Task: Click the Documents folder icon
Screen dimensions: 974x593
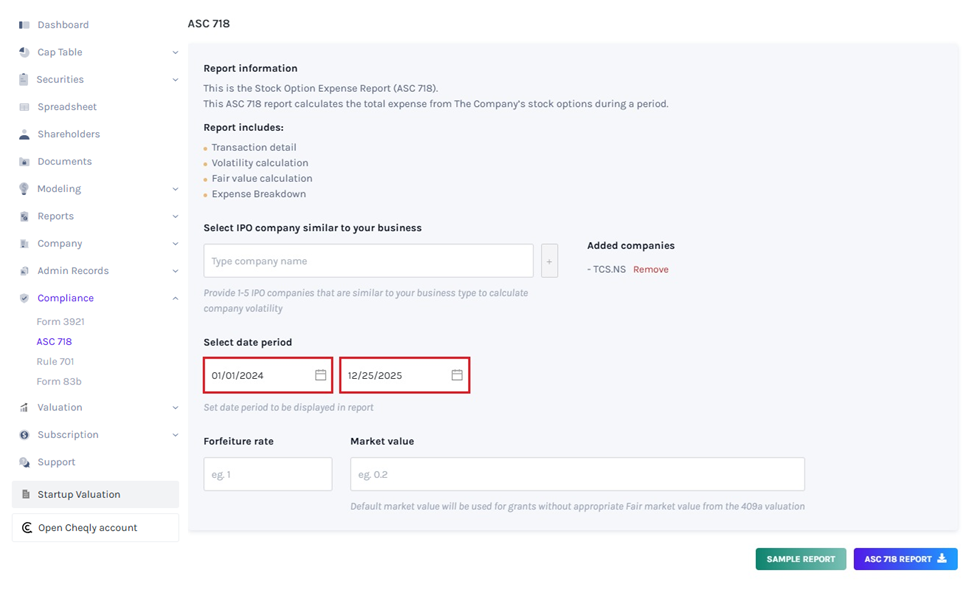Action: pyautogui.click(x=24, y=162)
